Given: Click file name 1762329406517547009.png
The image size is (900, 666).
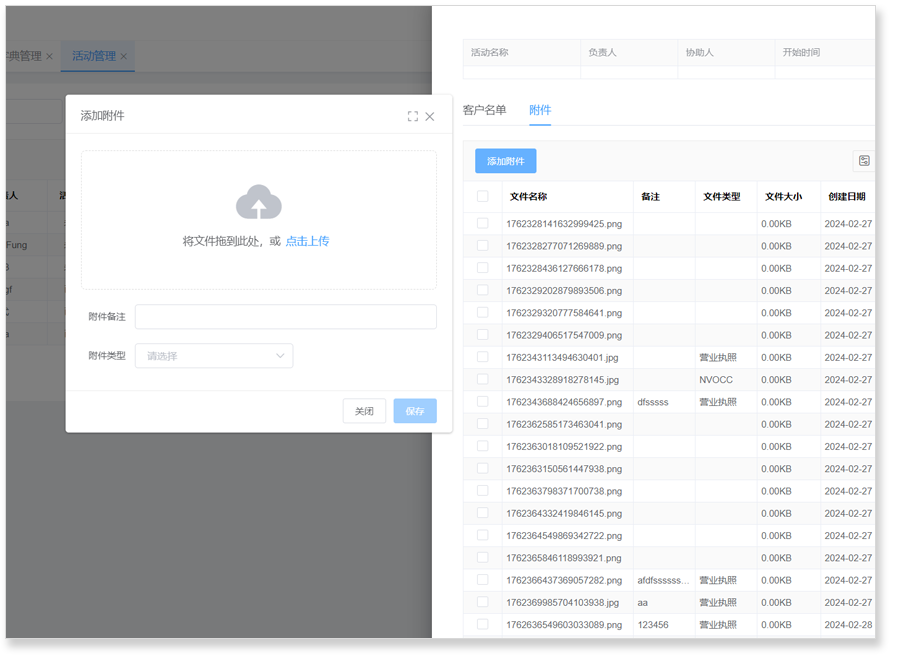Looking at the screenshot, I should (564, 335).
